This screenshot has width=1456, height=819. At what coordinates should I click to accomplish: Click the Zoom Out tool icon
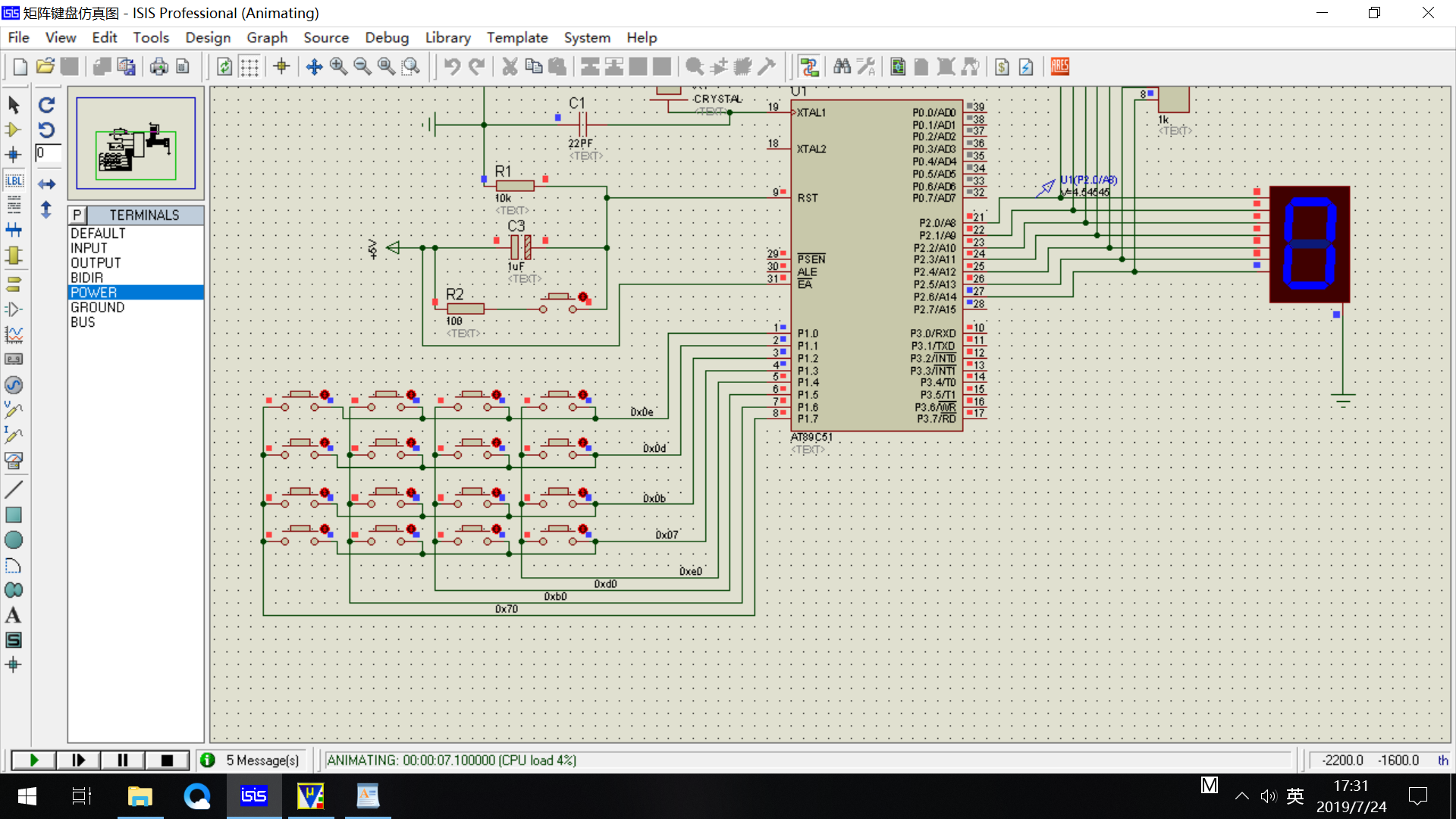pos(362,66)
